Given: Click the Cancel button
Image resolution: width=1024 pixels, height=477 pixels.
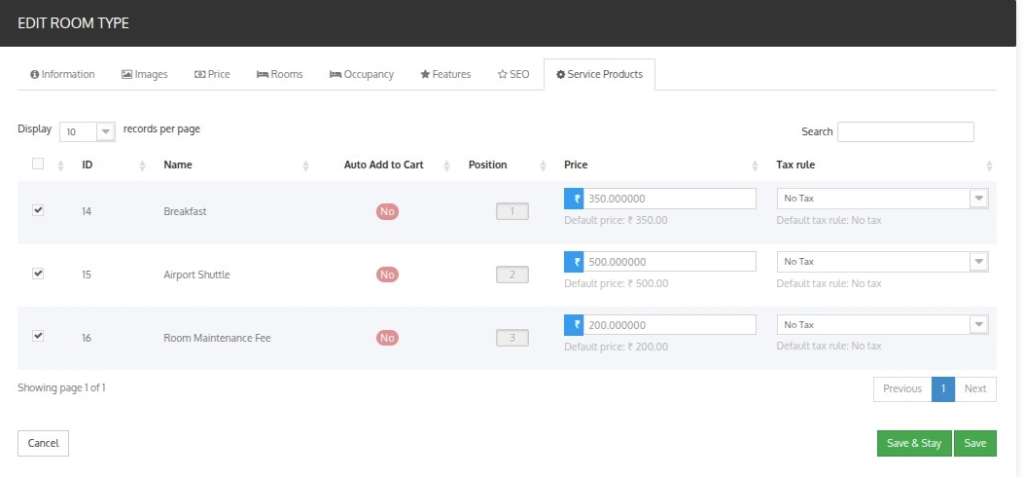Looking at the screenshot, I should point(43,443).
